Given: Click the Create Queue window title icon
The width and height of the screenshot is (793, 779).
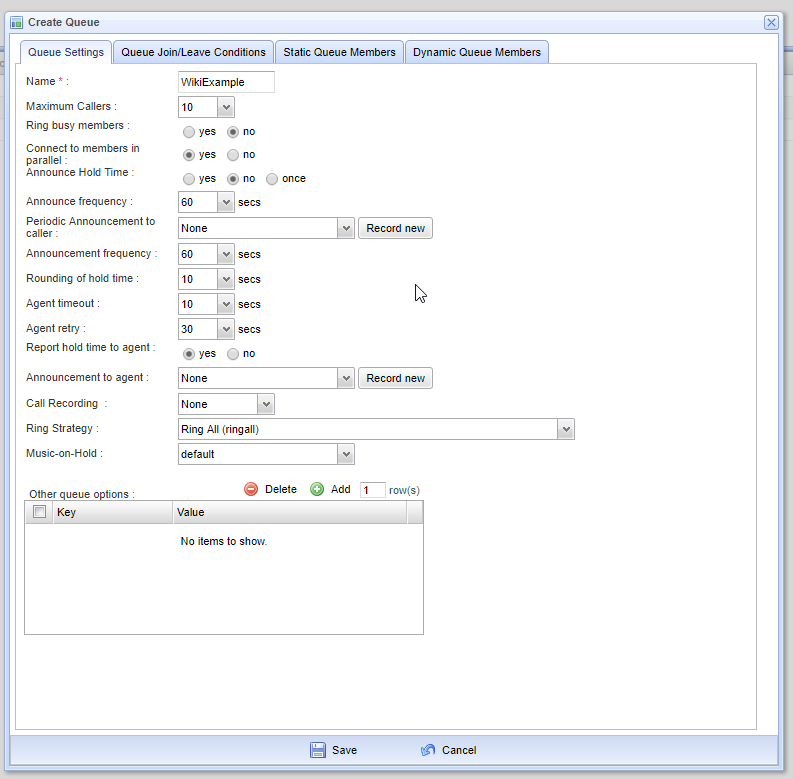Looking at the screenshot, I should 17,22.
